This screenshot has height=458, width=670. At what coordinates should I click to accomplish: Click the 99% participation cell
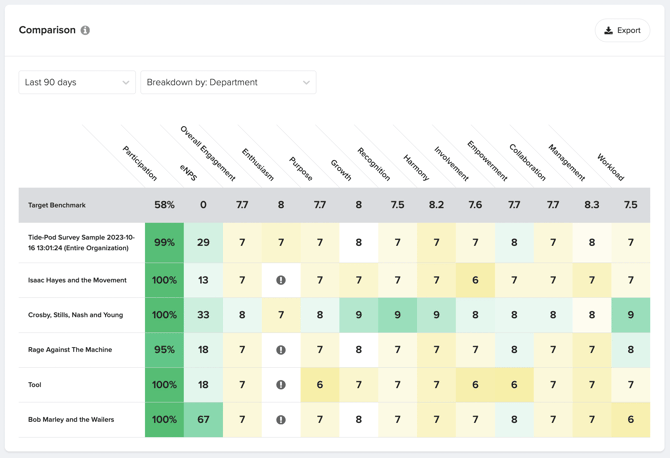164,243
